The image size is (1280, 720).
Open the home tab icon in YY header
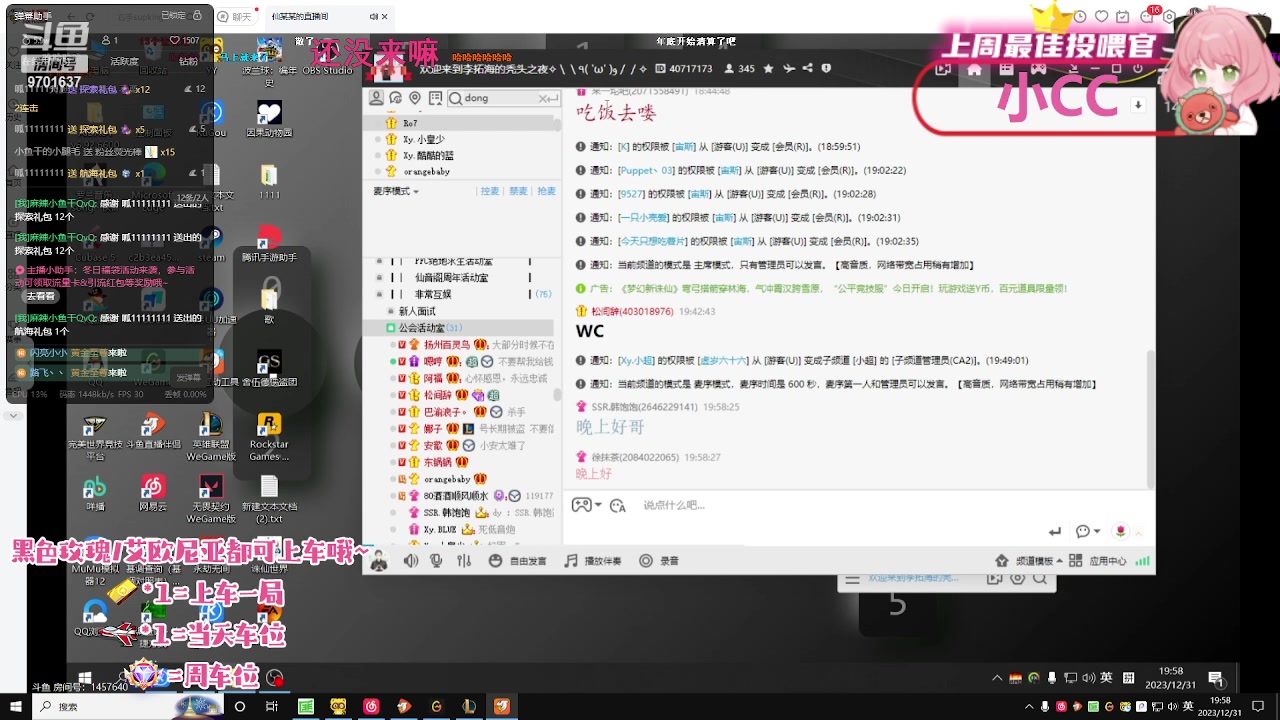974,69
